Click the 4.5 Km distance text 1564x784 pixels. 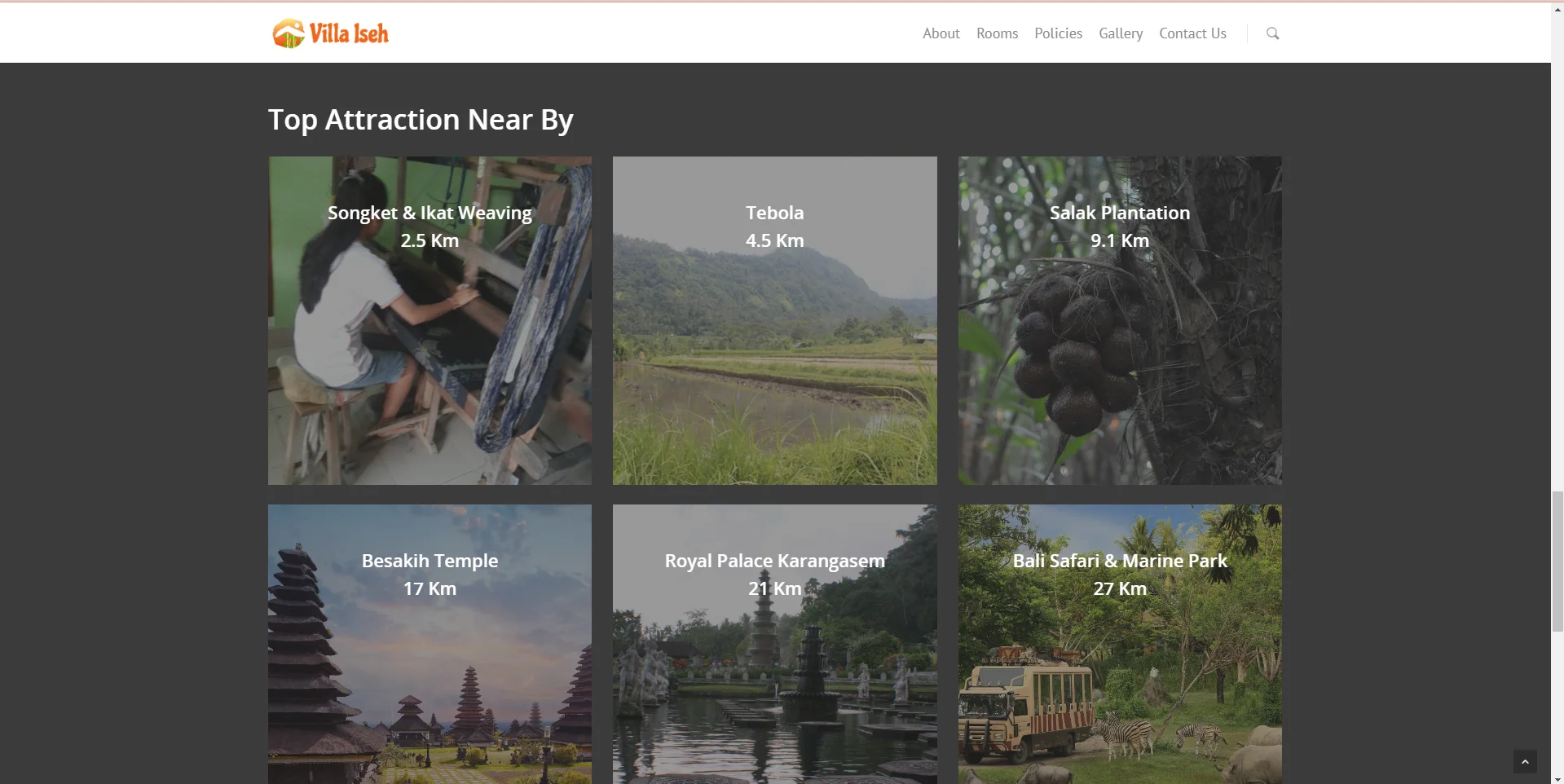tap(774, 240)
